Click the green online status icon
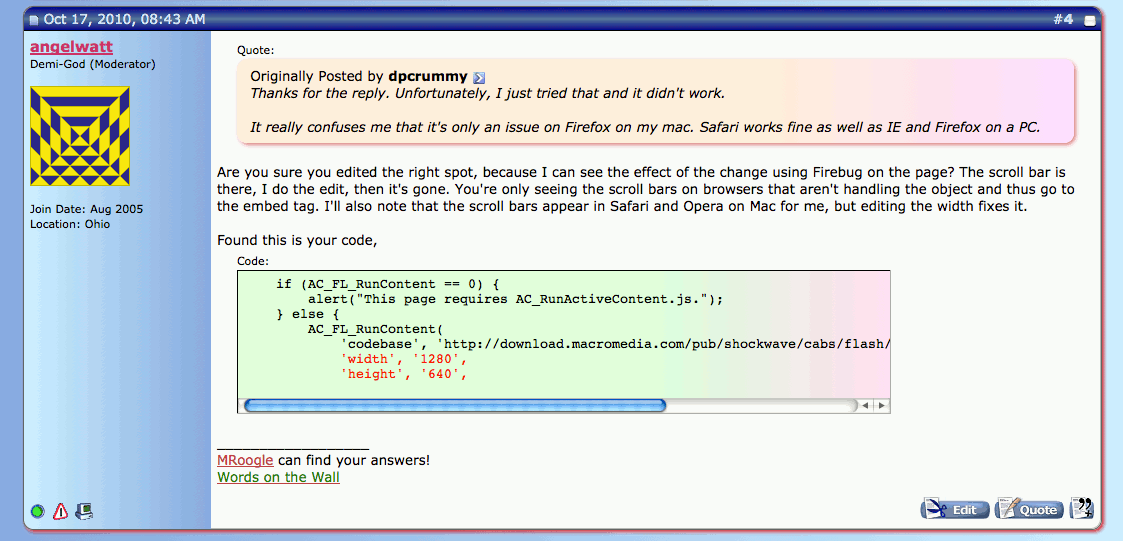The height and width of the screenshot is (541, 1123). 38,511
